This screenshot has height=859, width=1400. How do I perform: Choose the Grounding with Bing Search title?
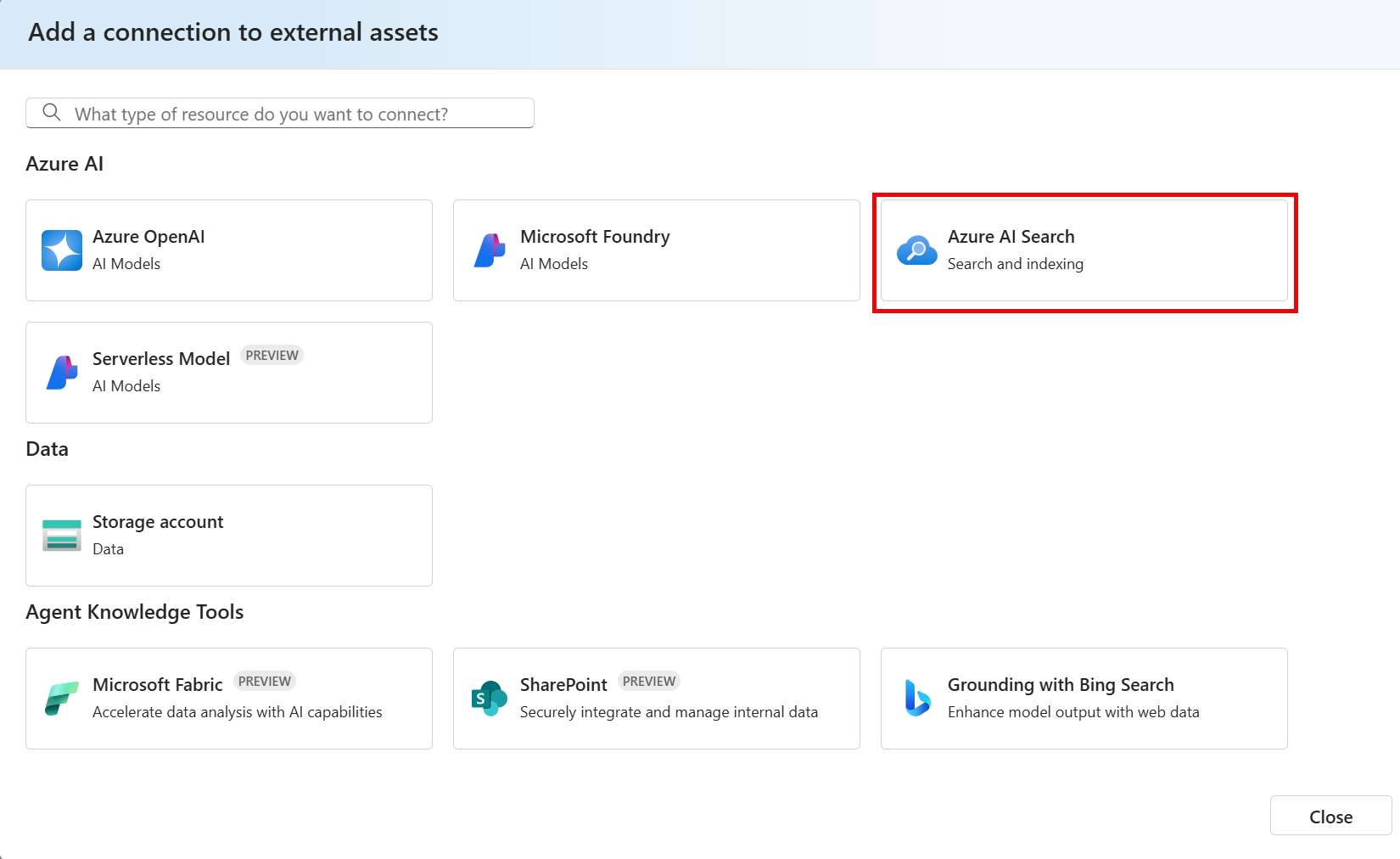pyautogui.click(x=1061, y=685)
